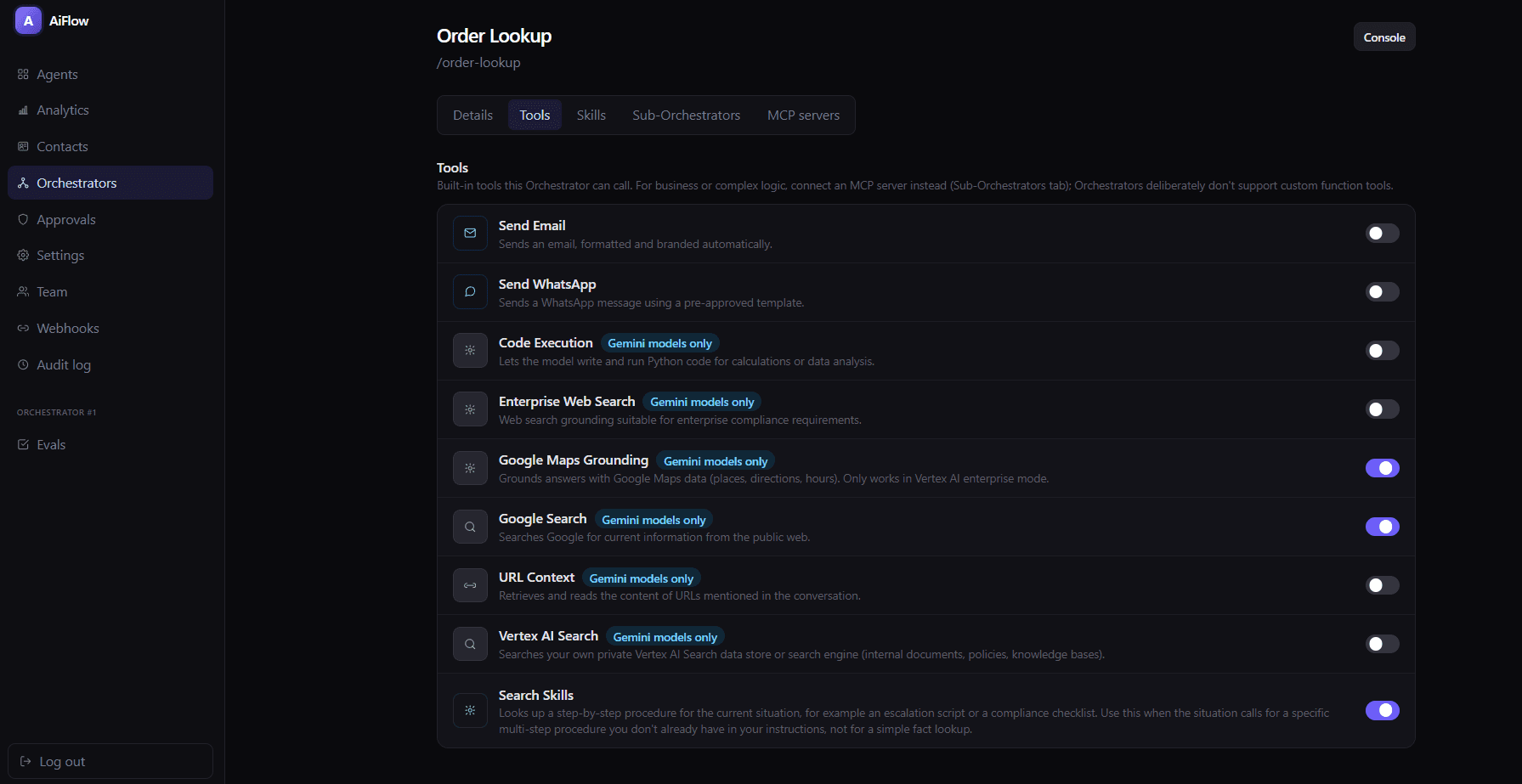Click the Settings gear icon
Viewport: 1522px width, 784px height.
[23, 255]
